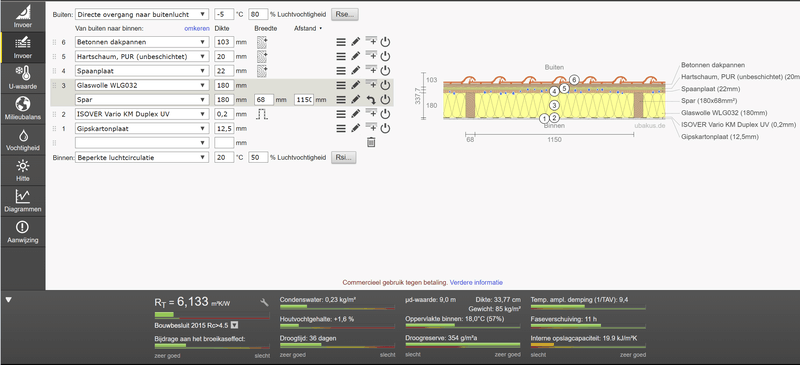
Task: Click the omkeren link
Action: tap(197, 29)
